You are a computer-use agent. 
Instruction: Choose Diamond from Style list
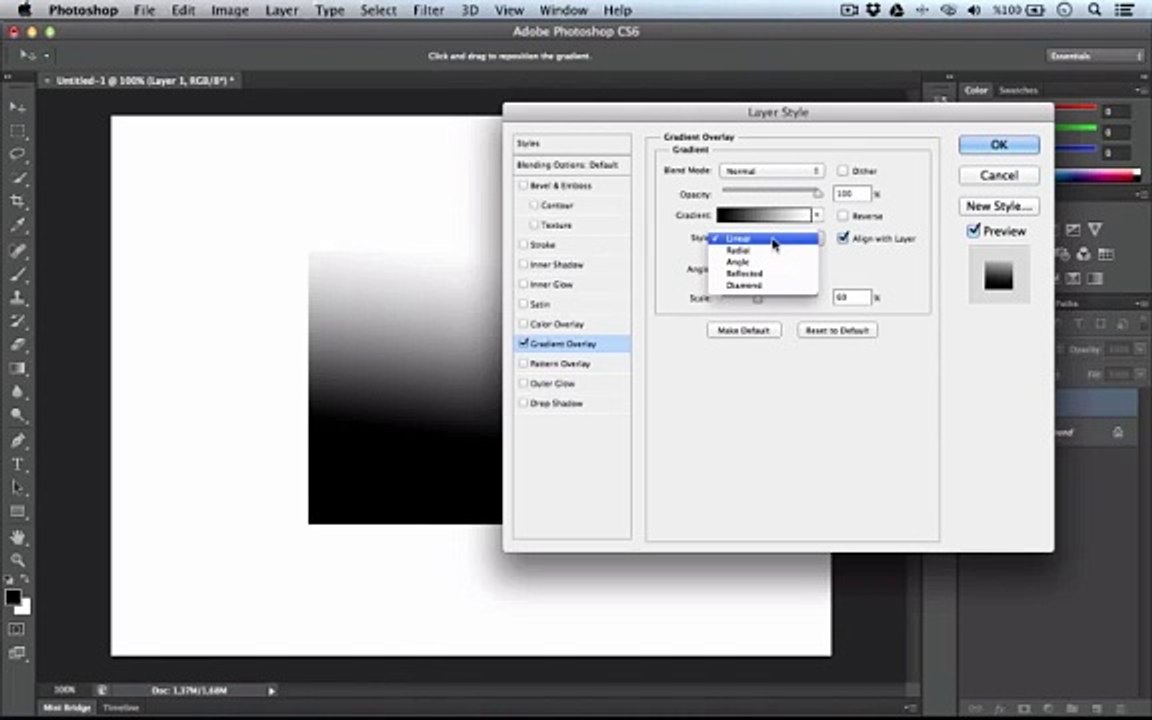pyautogui.click(x=763, y=285)
